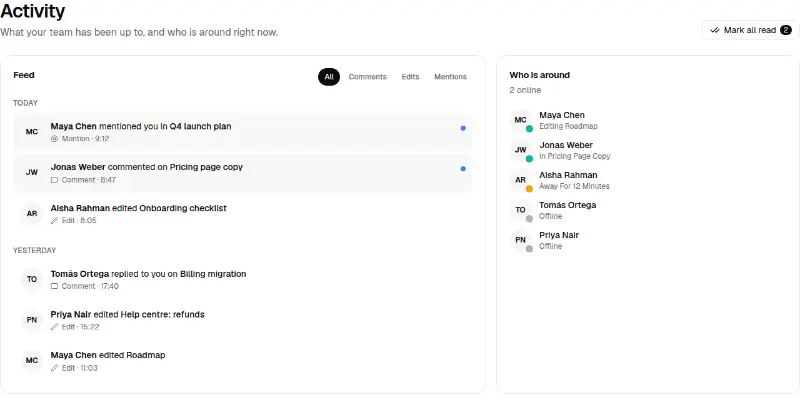The width and height of the screenshot is (800, 400).
Task: Click the Editing Roadmap status text
Action: pos(568,126)
